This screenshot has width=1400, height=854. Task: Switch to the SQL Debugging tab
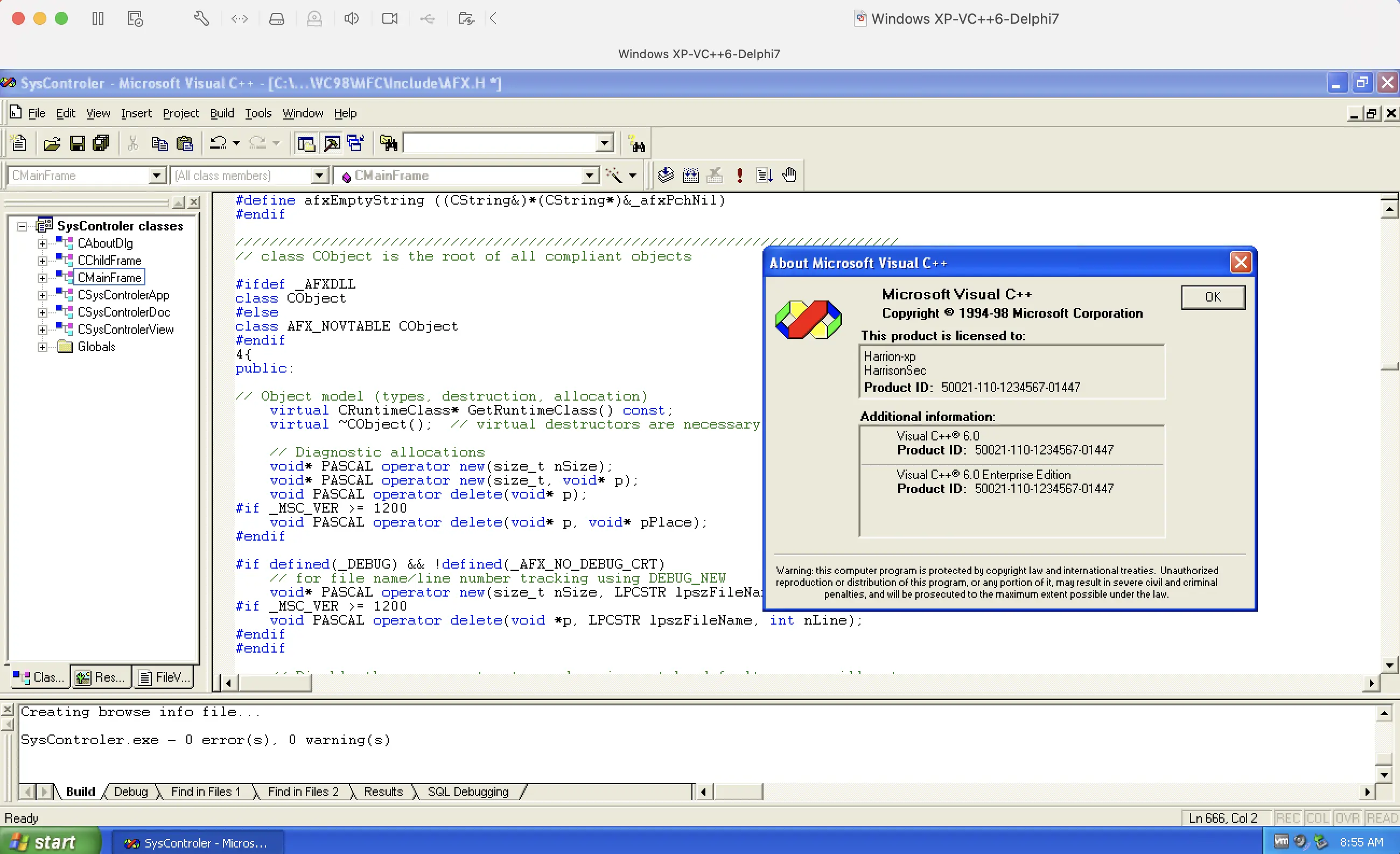[x=468, y=792]
